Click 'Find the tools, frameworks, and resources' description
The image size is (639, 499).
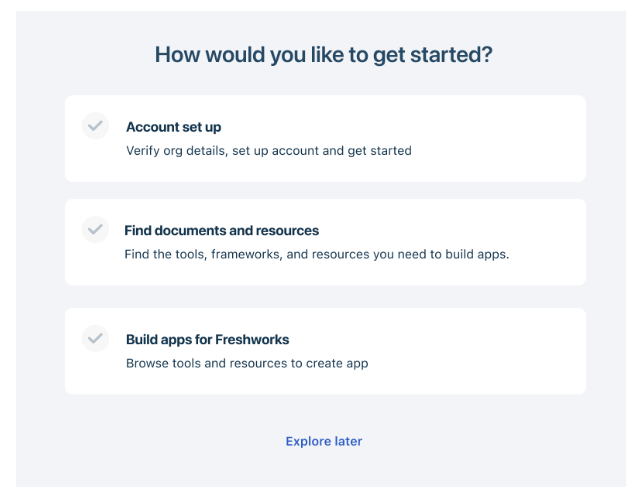point(317,254)
